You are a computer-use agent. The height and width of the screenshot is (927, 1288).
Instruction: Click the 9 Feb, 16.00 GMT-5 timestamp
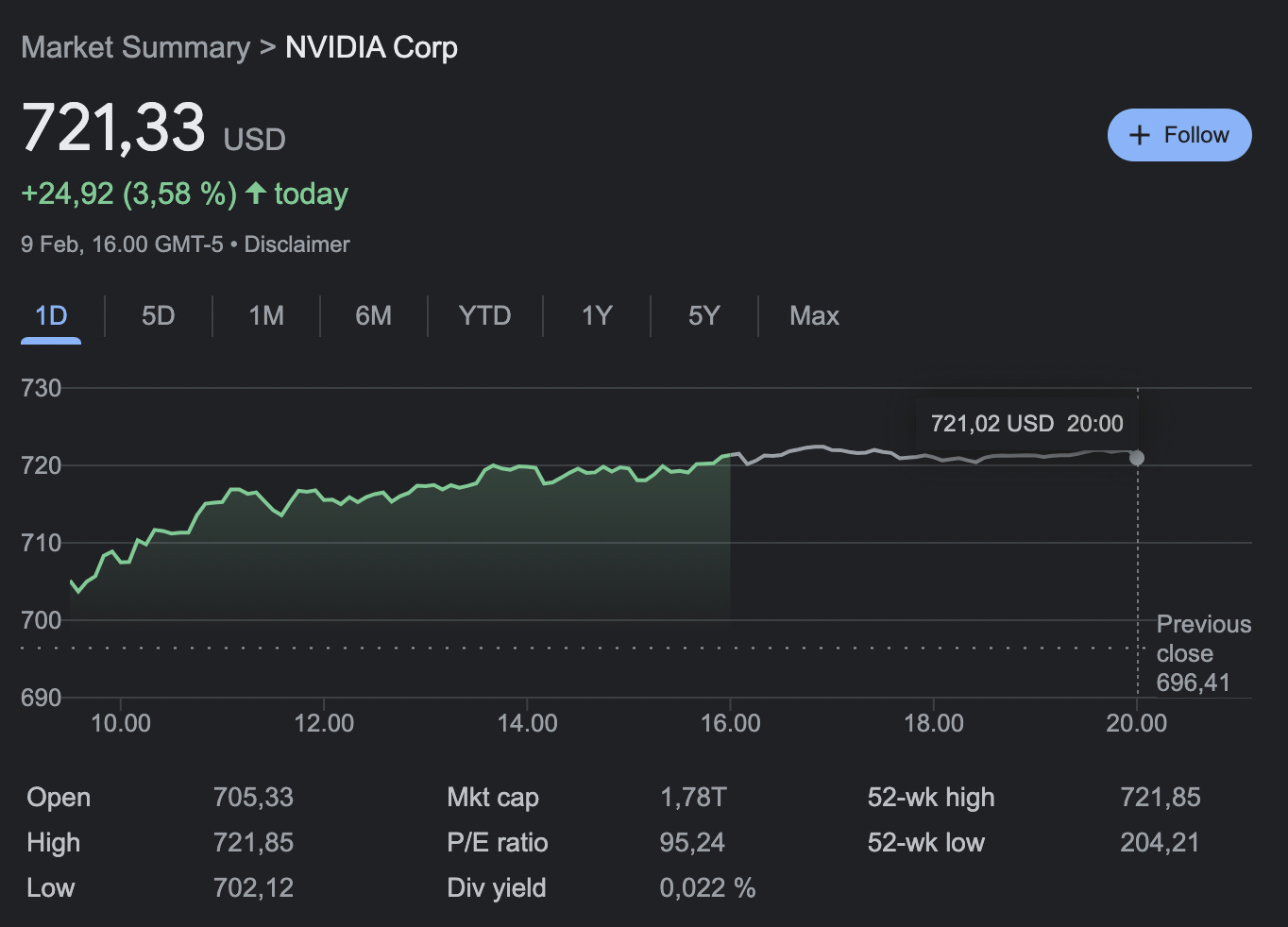click(x=122, y=244)
